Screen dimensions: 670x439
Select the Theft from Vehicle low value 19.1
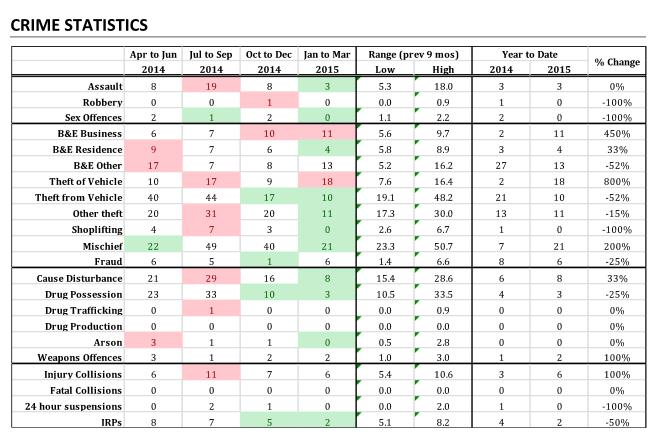(385, 198)
